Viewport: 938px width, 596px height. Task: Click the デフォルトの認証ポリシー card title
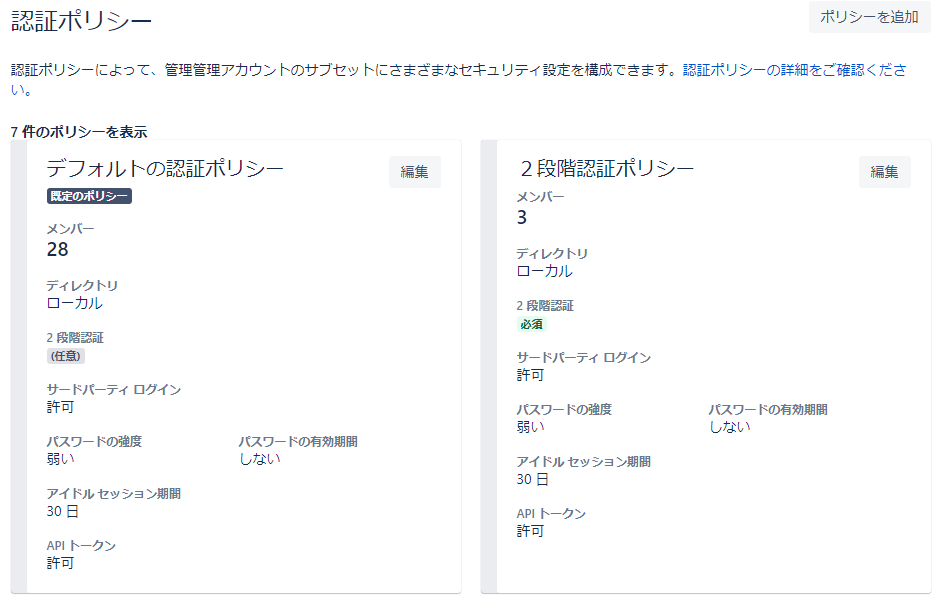coord(165,169)
